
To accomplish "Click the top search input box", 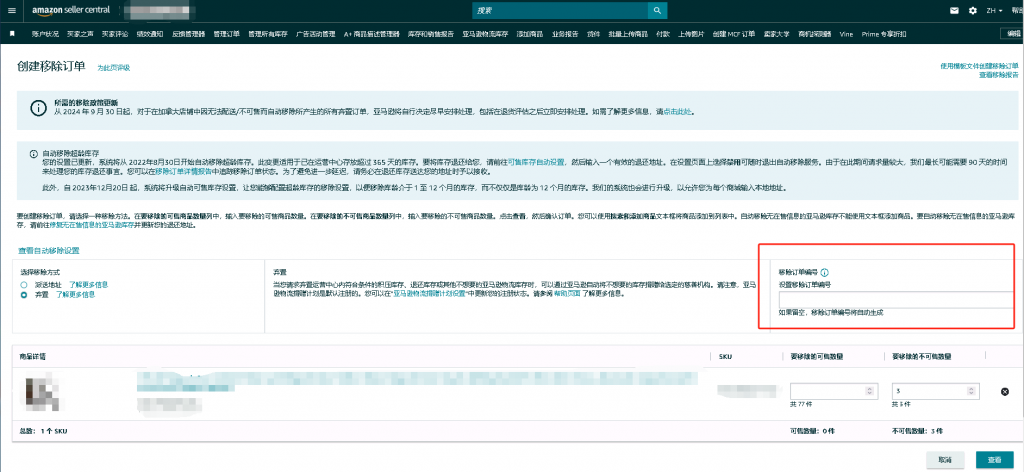I will (x=560, y=10).
